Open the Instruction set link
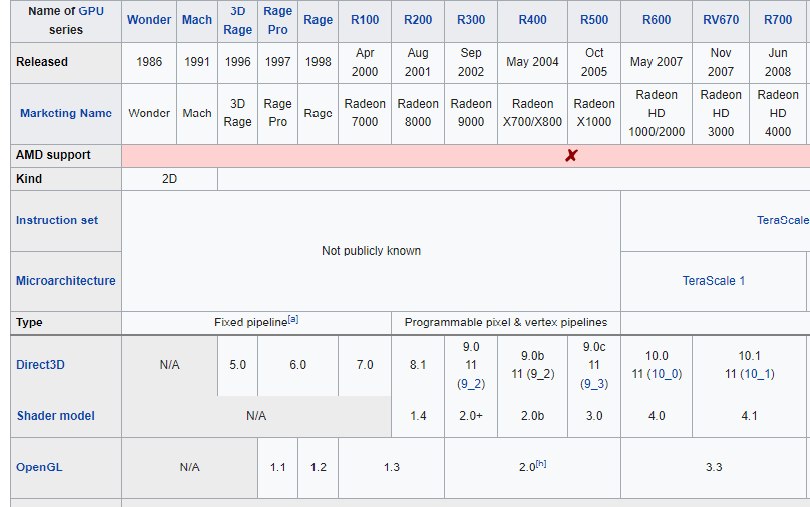Screen dimensions: 810x507 [x=57, y=220]
